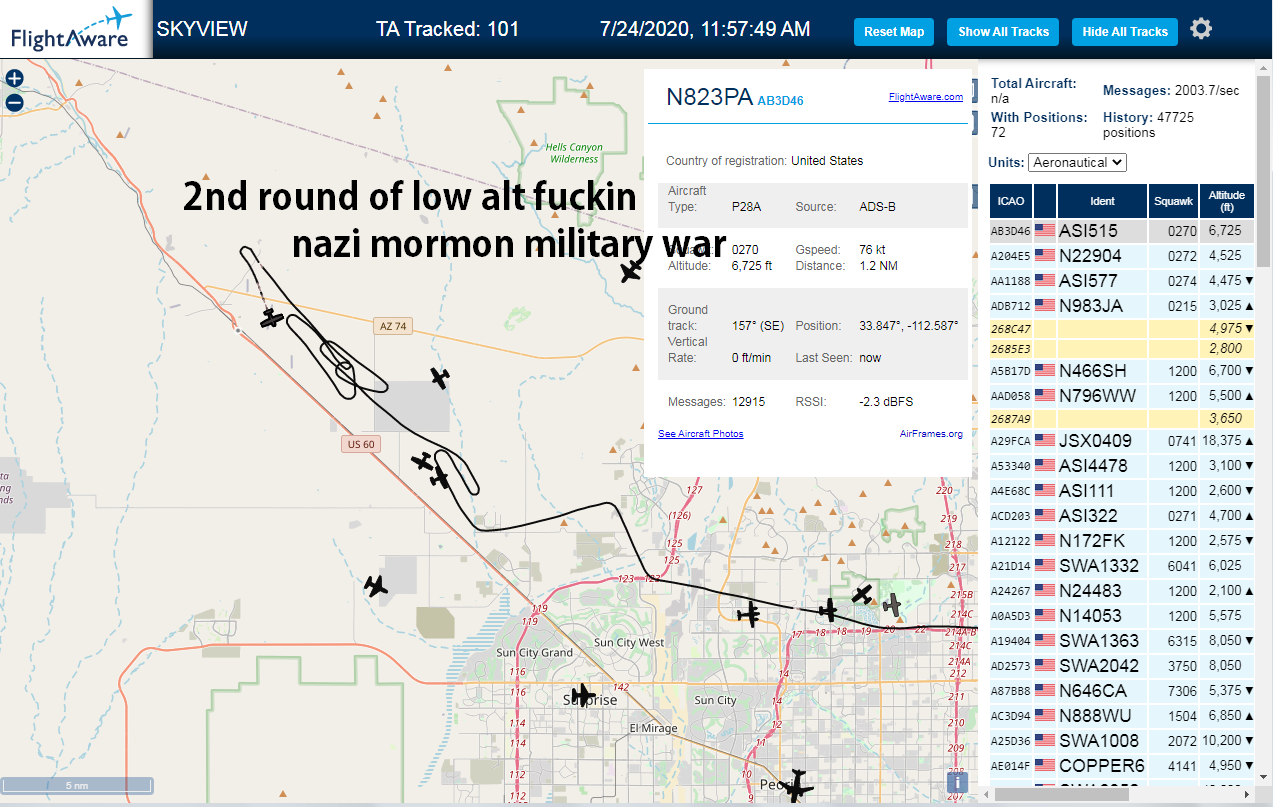Click US flag in COPPER6 row
Viewport: 1273px width, 807px height.
click(x=1045, y=766)
